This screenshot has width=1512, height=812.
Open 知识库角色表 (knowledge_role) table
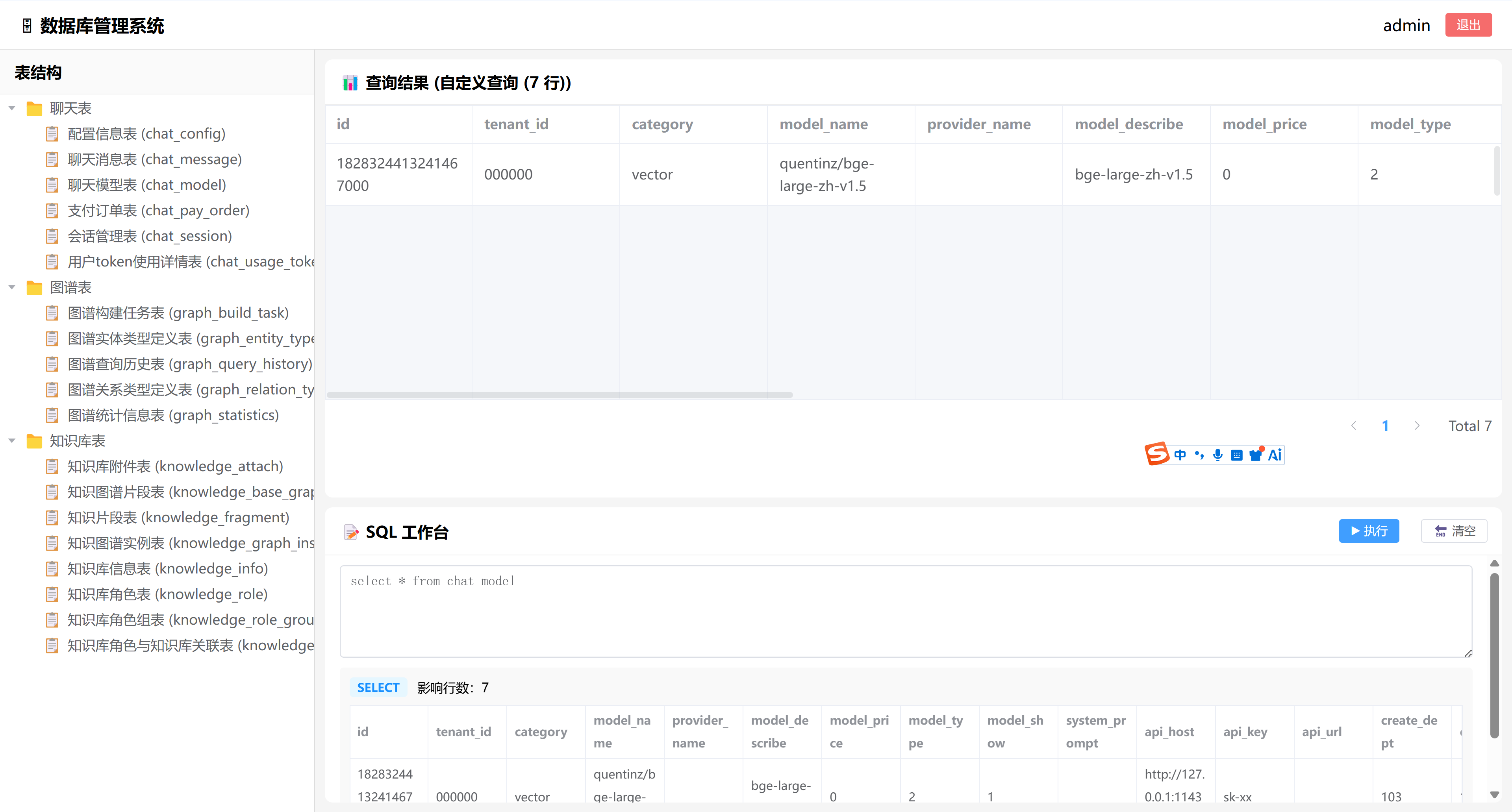coord(167,594)
